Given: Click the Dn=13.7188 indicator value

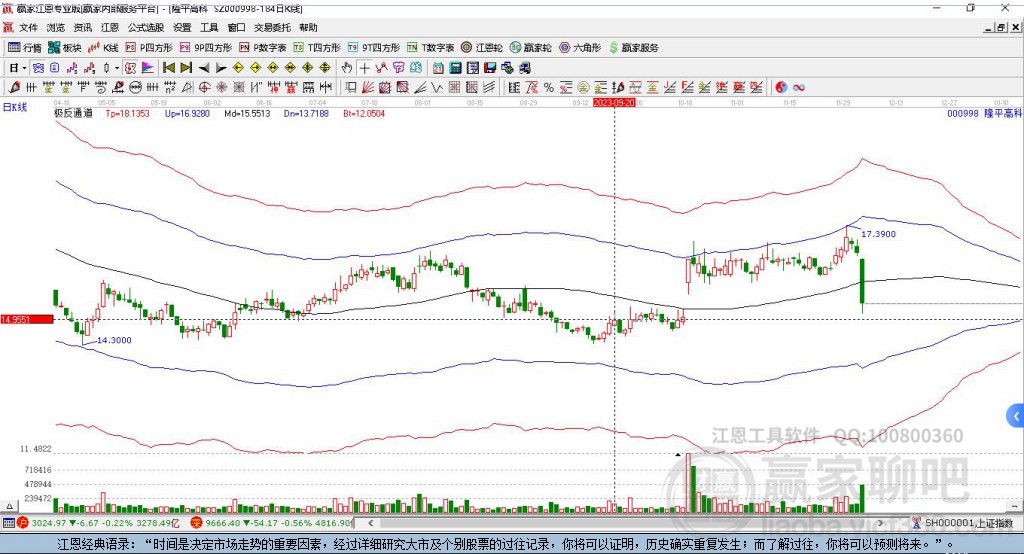Looking at the screenshot, I should [x=306, y=113].
